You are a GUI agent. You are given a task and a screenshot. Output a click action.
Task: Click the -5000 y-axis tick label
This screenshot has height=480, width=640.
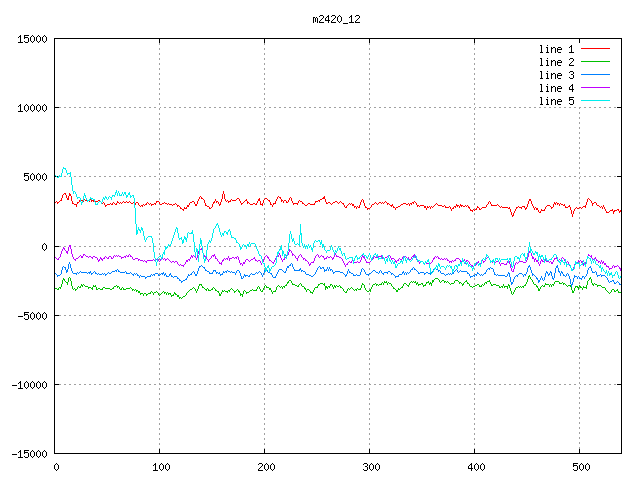(x=31, y=315)
